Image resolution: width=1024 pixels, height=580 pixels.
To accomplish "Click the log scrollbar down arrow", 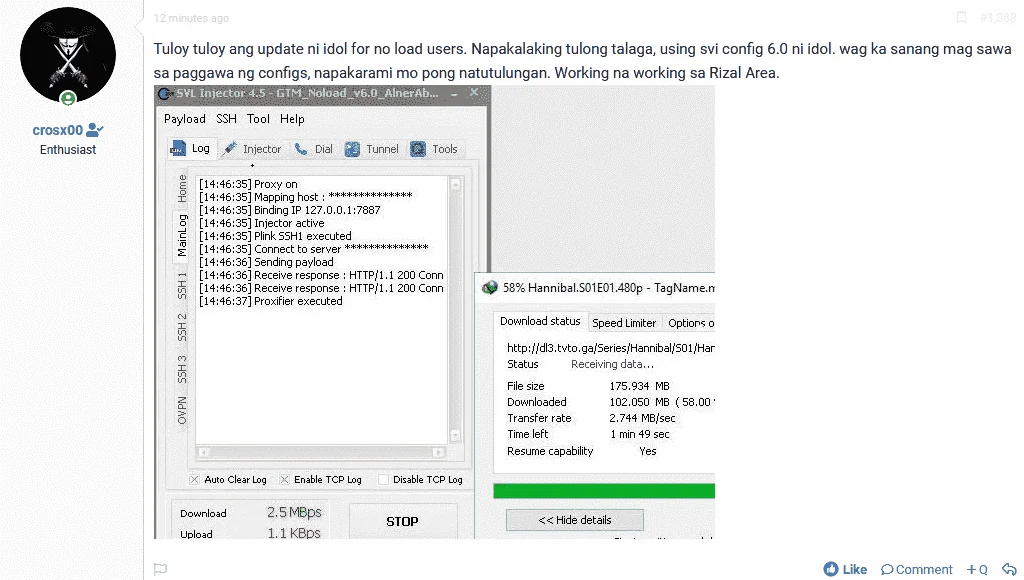I will 455,435.
